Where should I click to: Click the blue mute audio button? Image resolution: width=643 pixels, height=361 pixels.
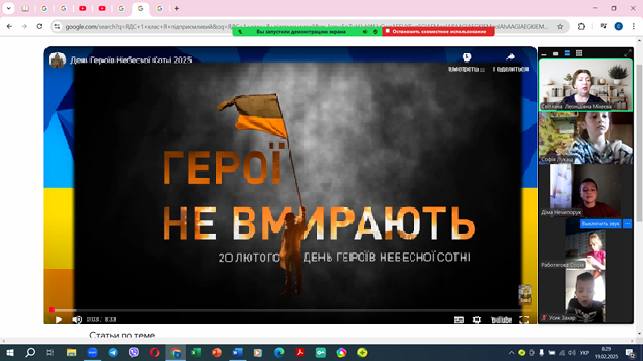point(600,224)
